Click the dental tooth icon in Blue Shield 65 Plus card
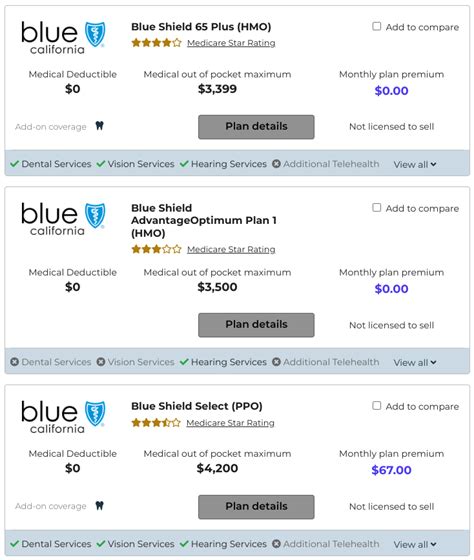Image resolution: width=474 pixels, height=560 pixels. click(x=100, y=126)
